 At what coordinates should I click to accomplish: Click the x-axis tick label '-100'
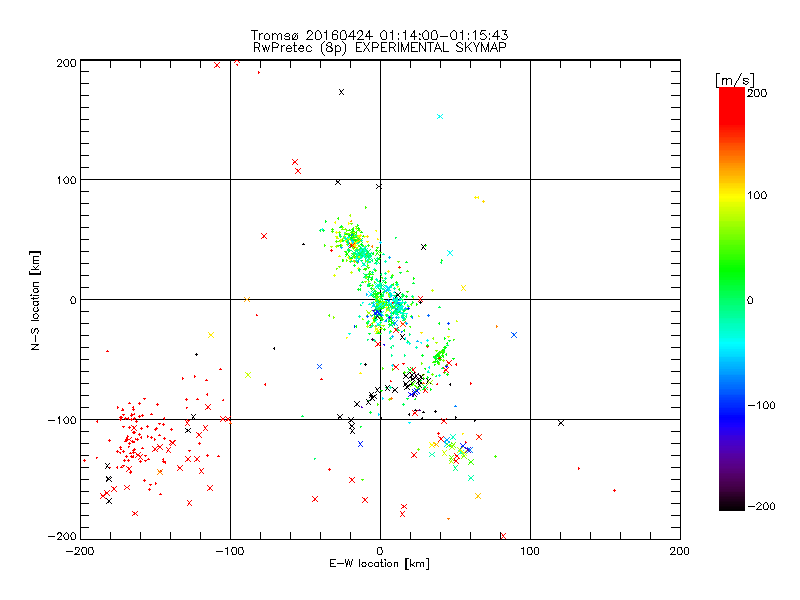pyautogui.click(x=230, y=551)
